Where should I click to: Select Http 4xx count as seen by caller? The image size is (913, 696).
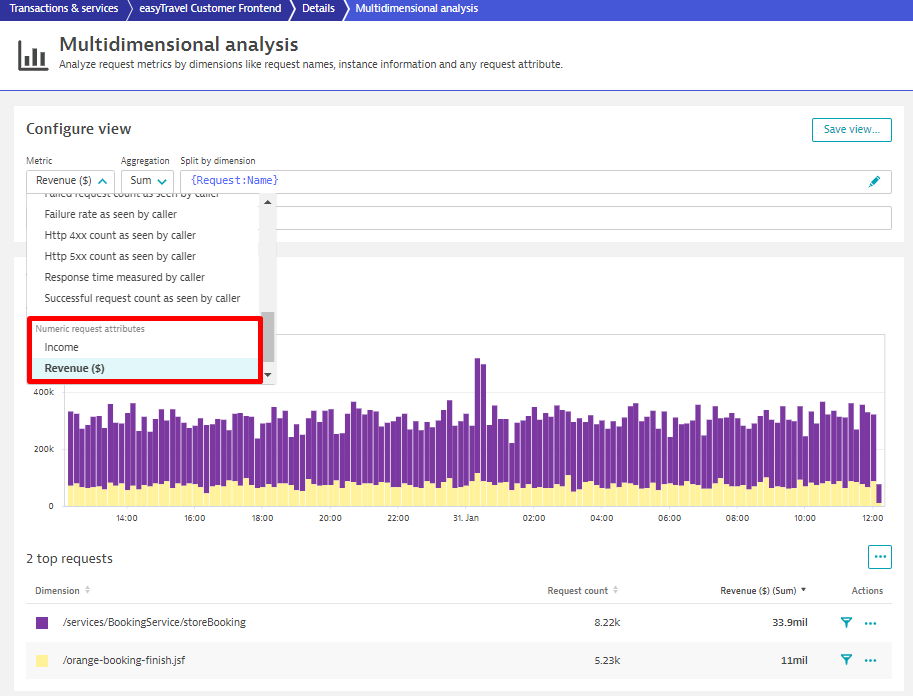click(x=120, y=235)
